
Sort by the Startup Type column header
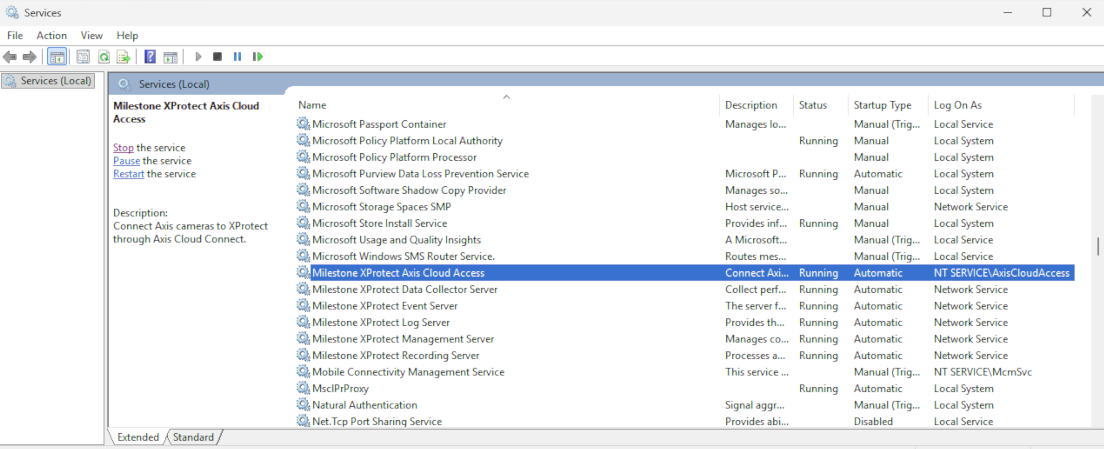(x=888, y=105)
